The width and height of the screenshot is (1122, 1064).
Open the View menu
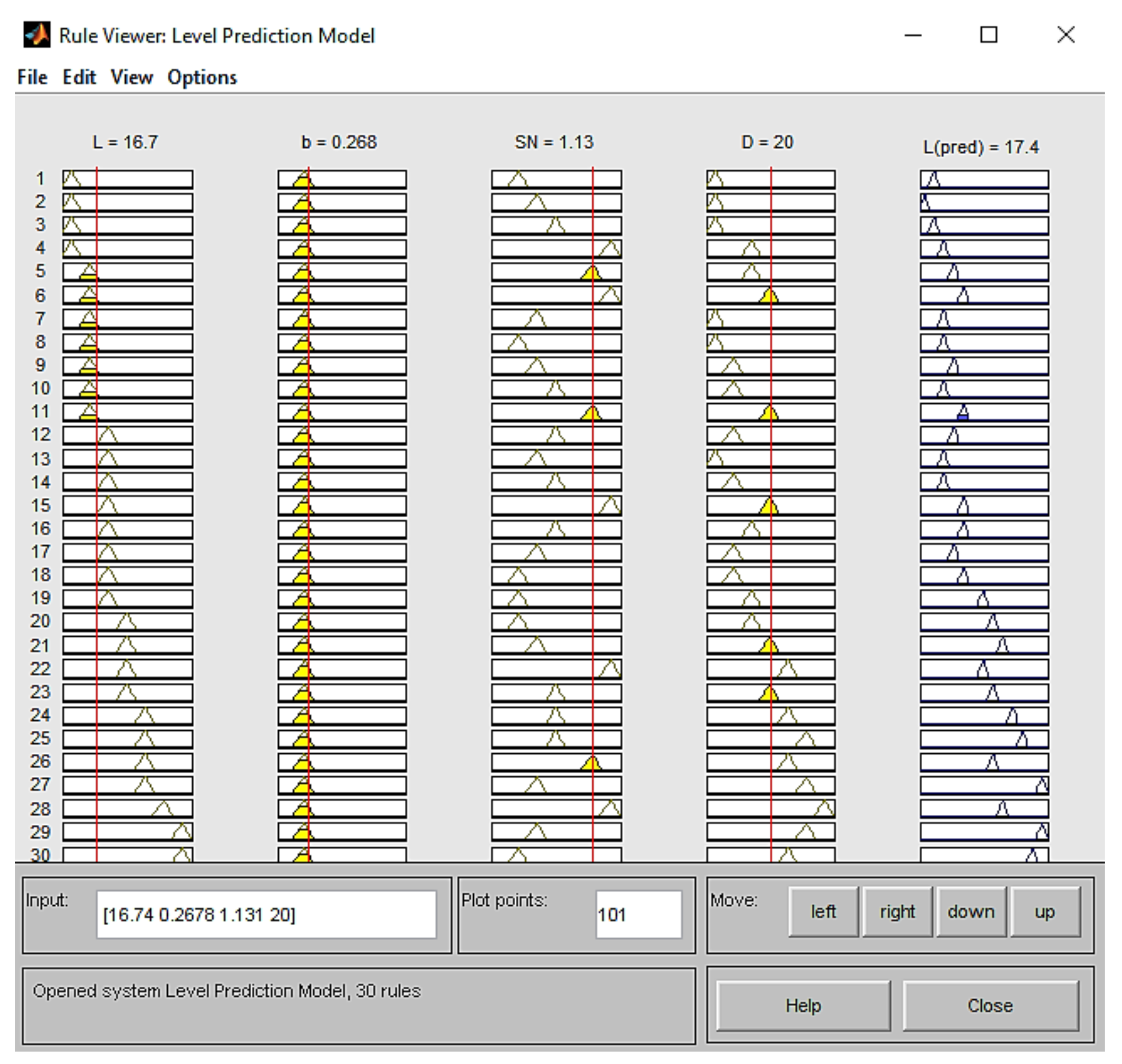click(131, 77)
